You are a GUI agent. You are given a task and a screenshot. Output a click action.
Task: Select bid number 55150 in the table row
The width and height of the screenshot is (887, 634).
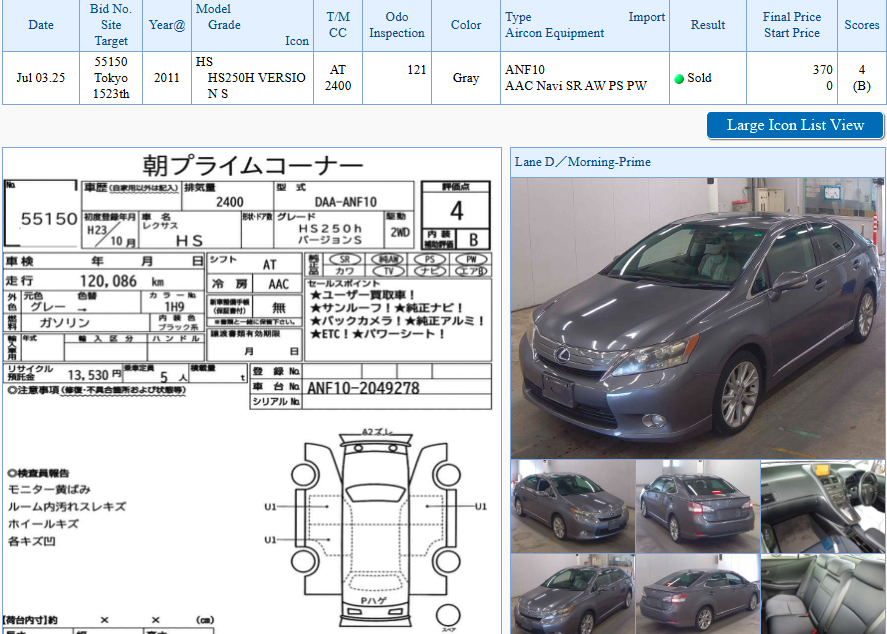(111, 62)
